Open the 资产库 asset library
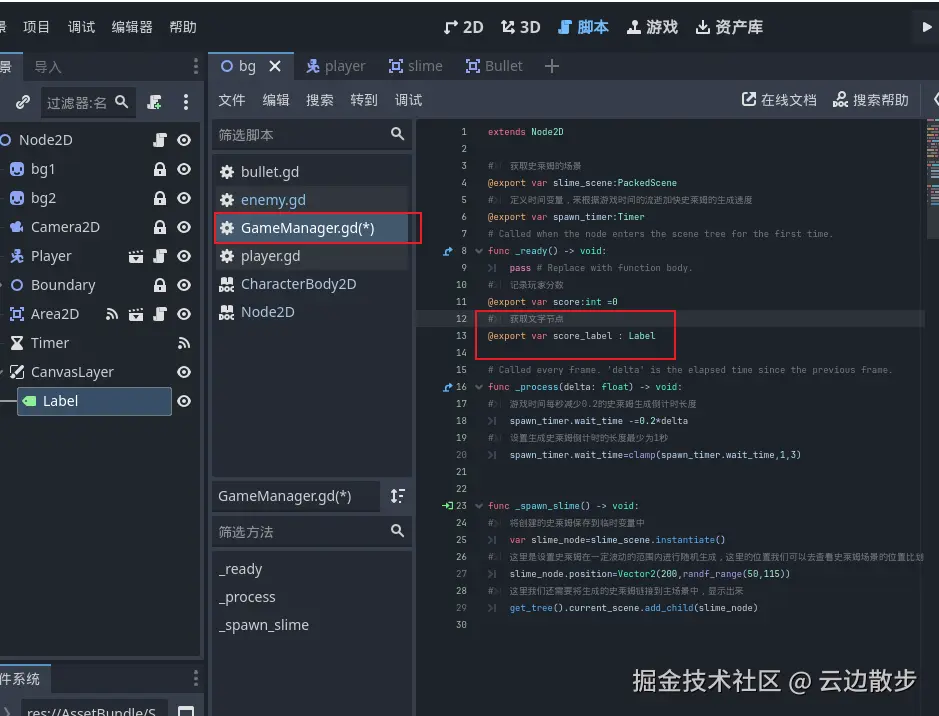939x716 pixels. (x=729, y=27)
